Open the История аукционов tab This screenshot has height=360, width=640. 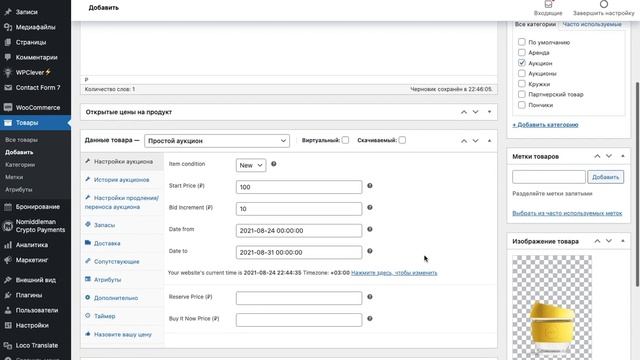122,180
